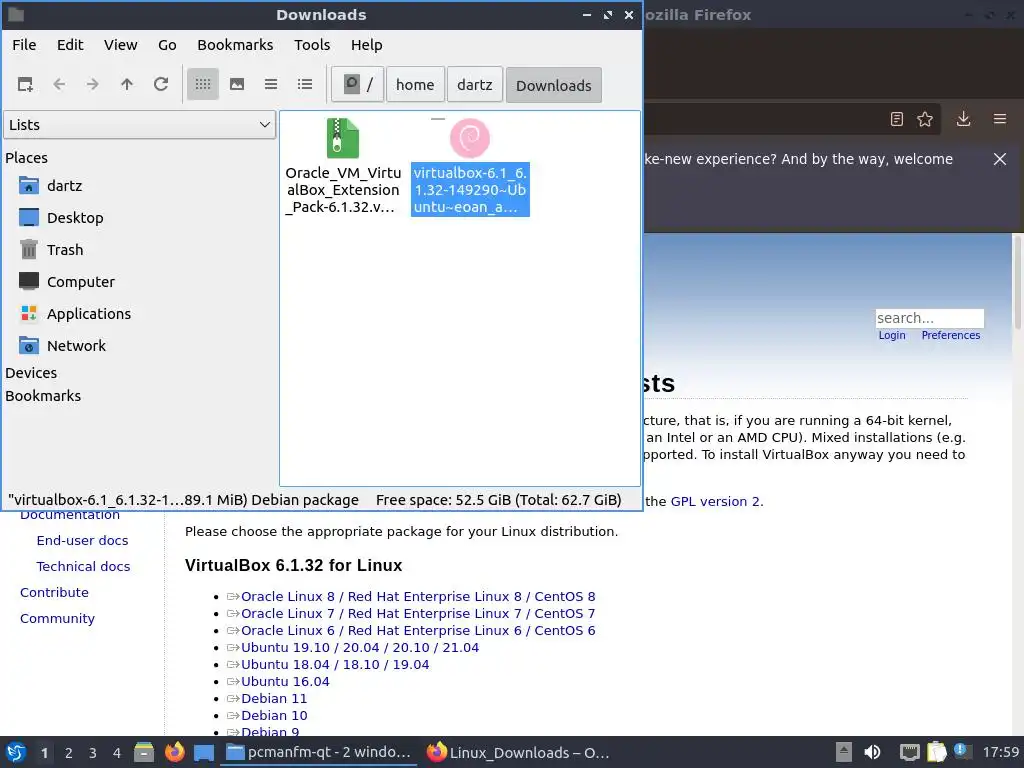The height and width of the screenshot is (768, 1024).
Task: Click the clipboard tray icon
Action: coord(936,752)
